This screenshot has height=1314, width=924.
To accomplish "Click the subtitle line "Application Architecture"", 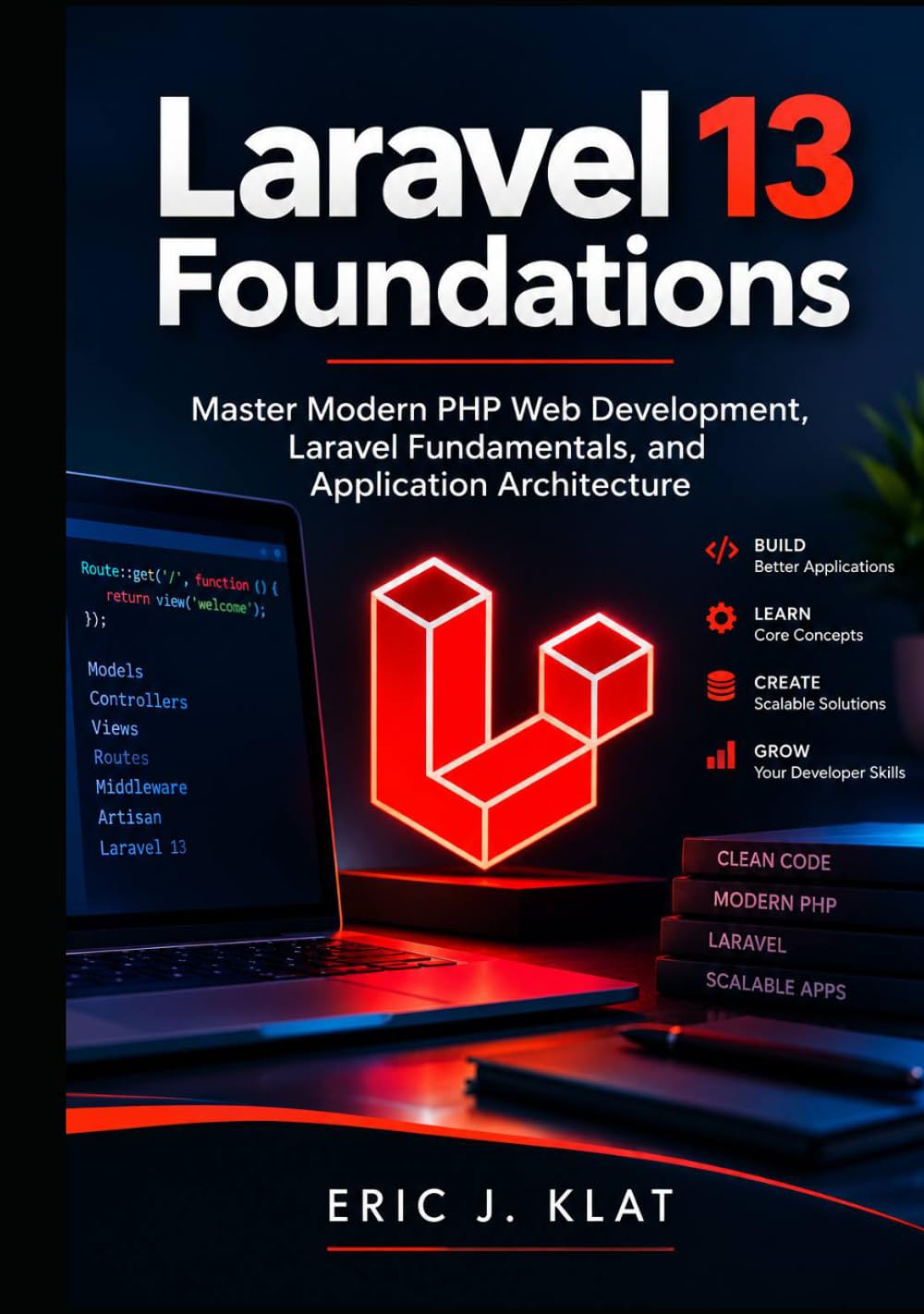I will pos(500,485).
